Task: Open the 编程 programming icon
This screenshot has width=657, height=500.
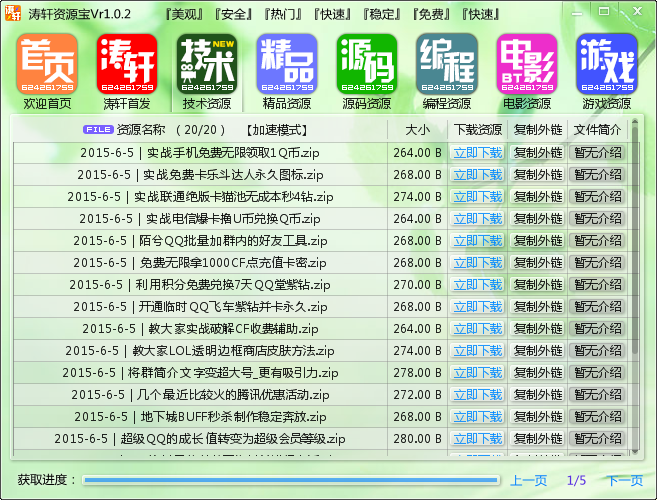Action: click(x=447, y=64)
